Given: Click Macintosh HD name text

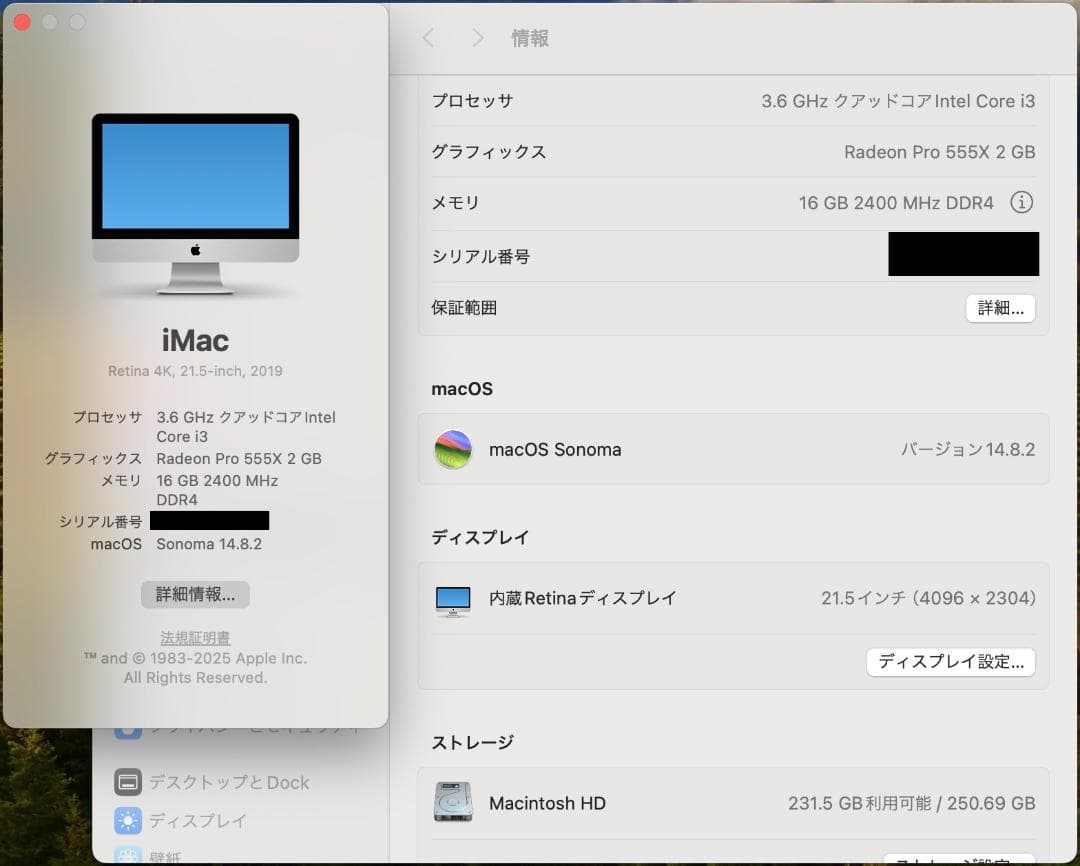Looking at the screenshot, I should pos(548,803).
